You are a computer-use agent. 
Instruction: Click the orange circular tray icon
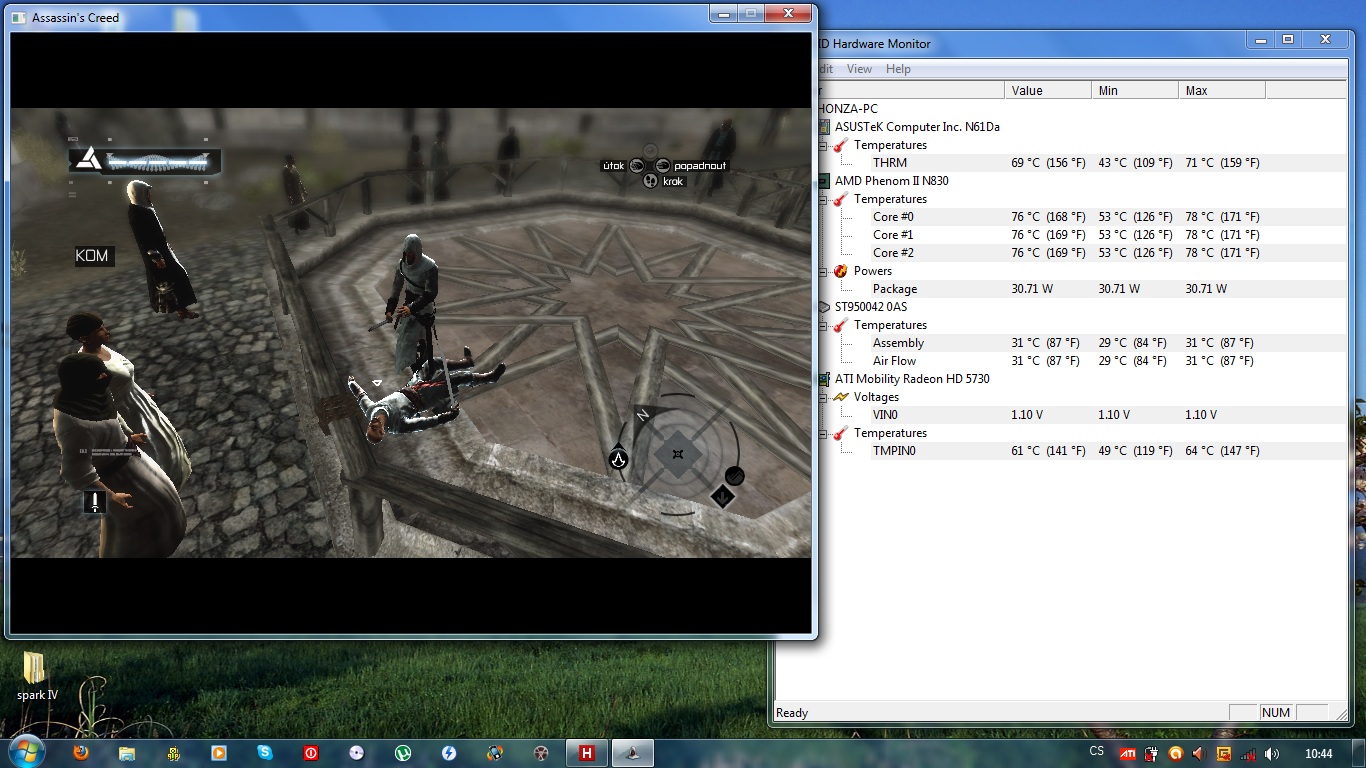click(1175, 754)
